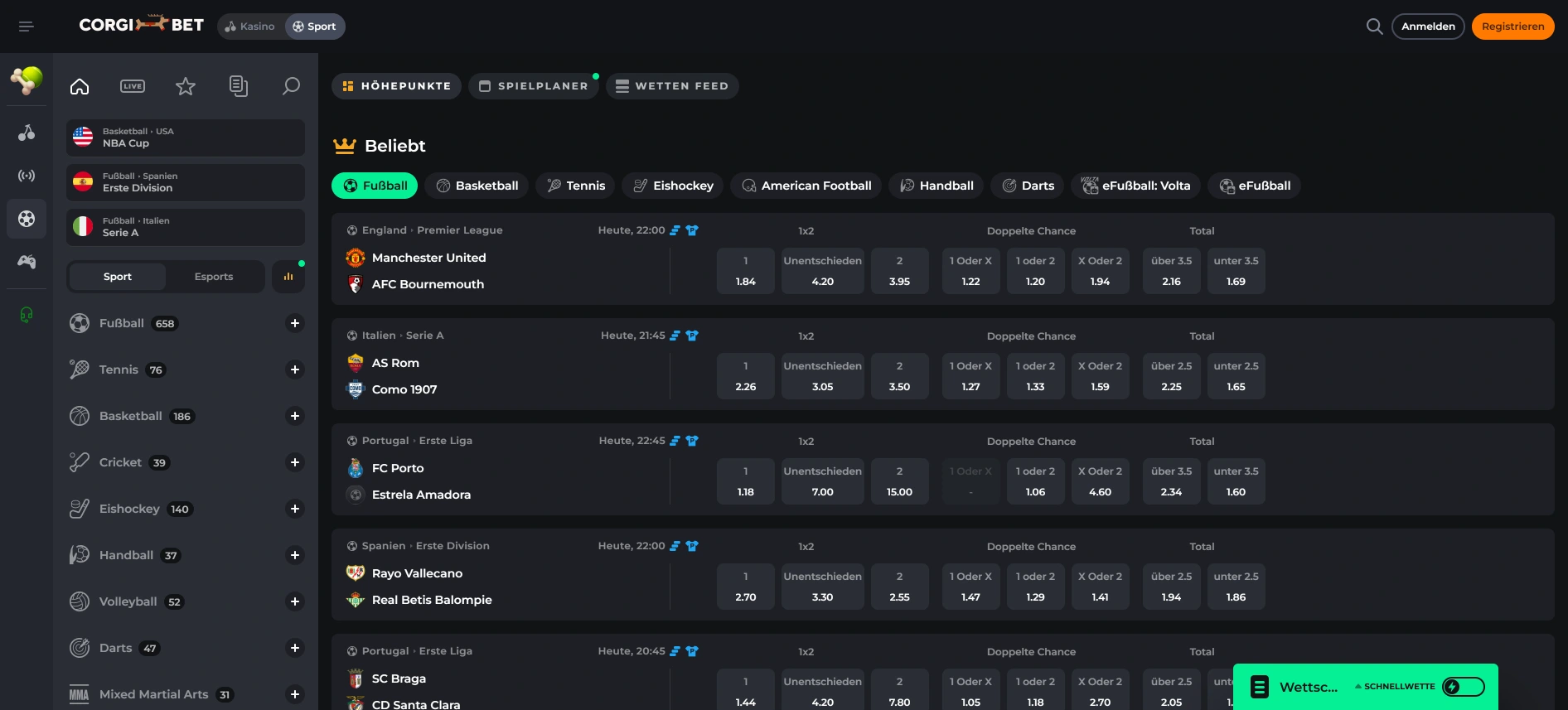Select the Darts popular filter chip
Image resolution: width=1568 pixels, height=710 pixels.
tap(1028, 186)
